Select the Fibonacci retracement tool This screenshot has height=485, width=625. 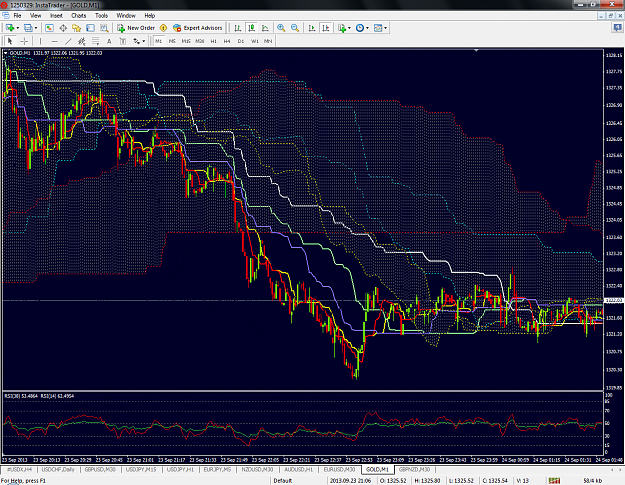[96, 41]
